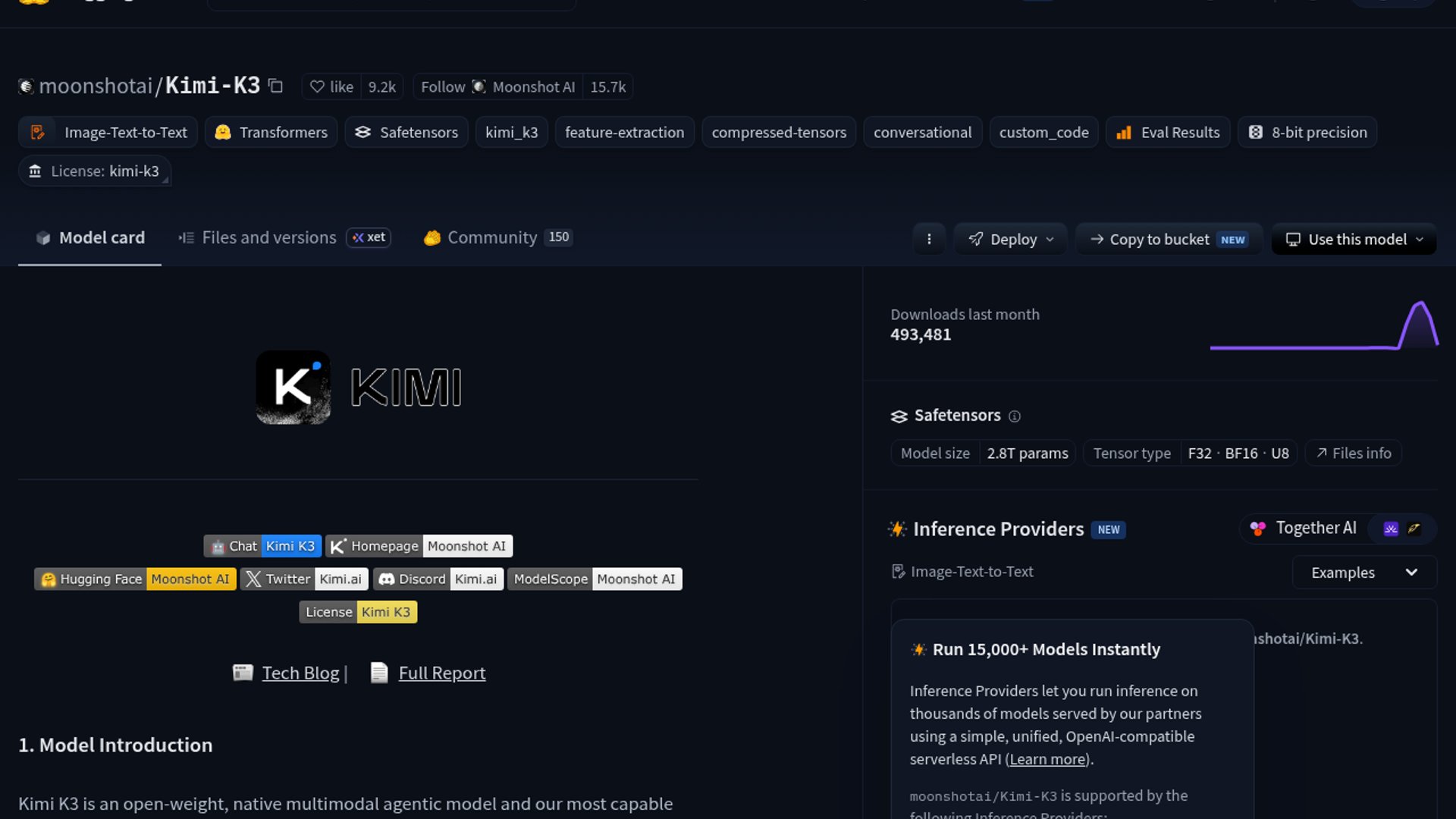Select the Transformers library tag
The height and width of the screenshot is (819, 1456).
tap(271, 132)
